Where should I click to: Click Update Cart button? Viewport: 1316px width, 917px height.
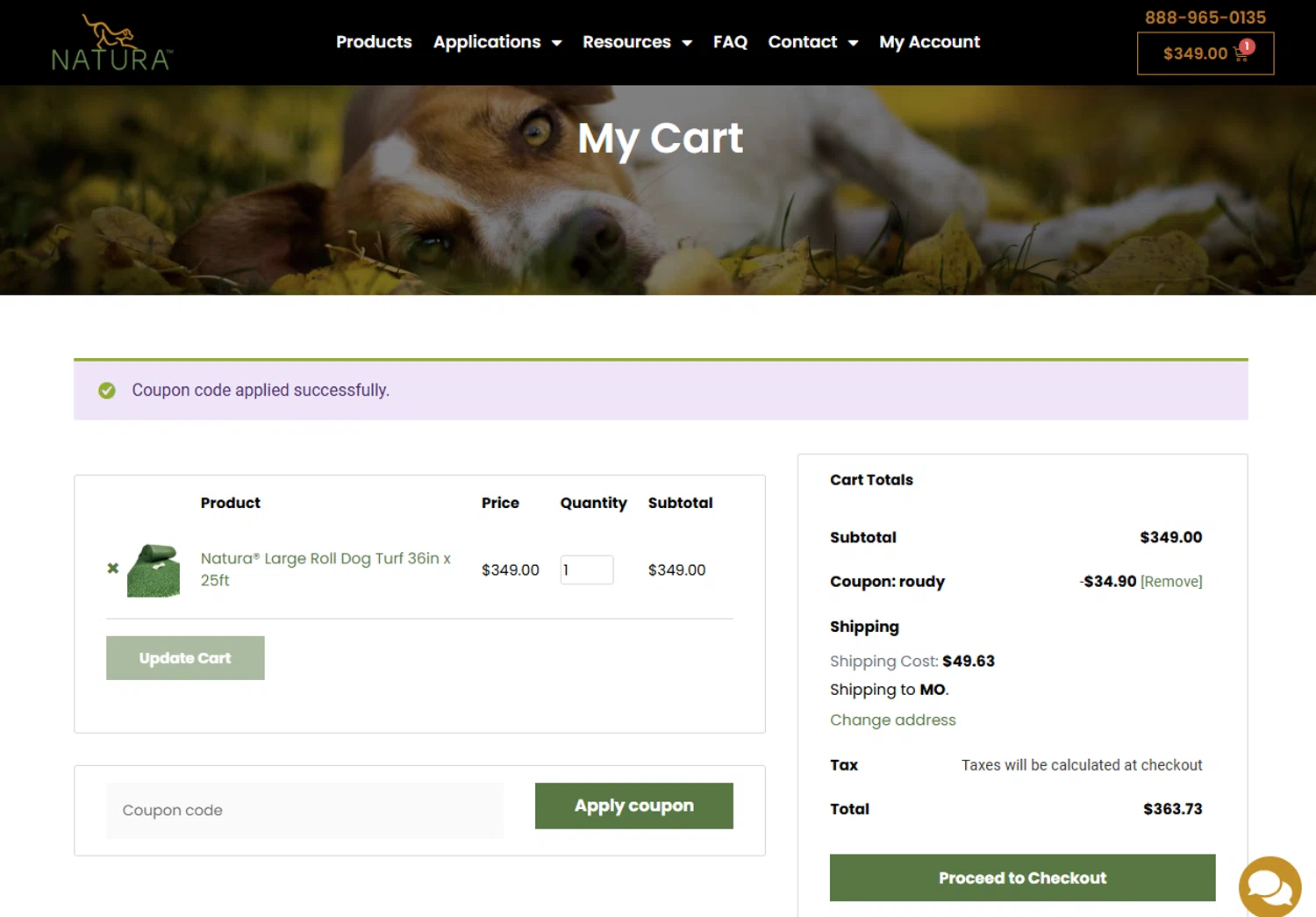click(185, 658)
